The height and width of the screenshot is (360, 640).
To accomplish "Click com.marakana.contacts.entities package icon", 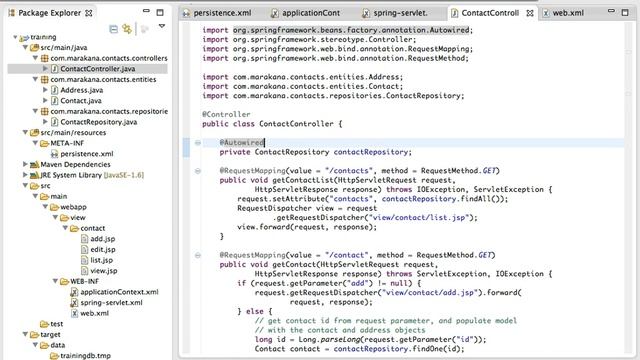I will pos(44,79).
